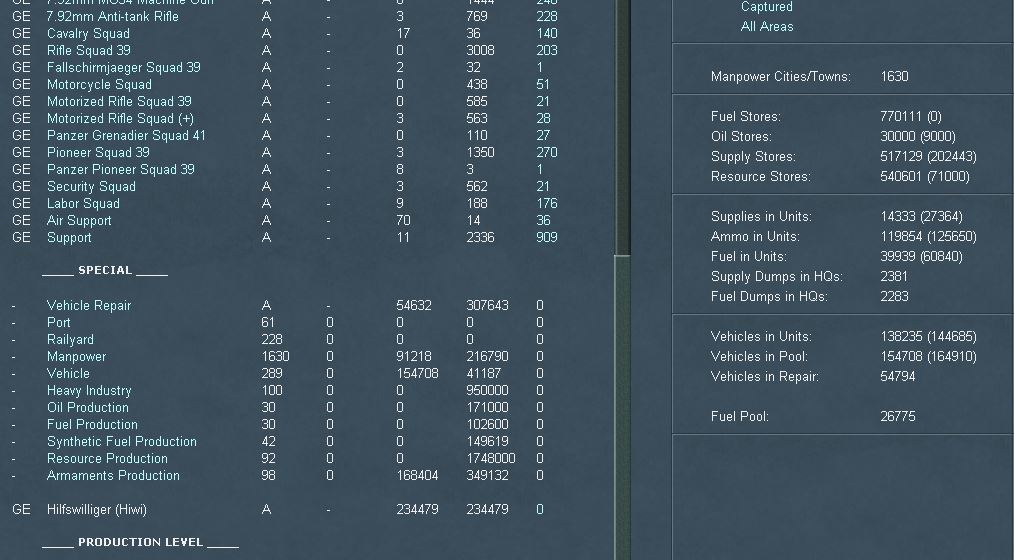Click Heavy Industry's 950000 value
1014x560 pixels.
click(x=487, y=391)
